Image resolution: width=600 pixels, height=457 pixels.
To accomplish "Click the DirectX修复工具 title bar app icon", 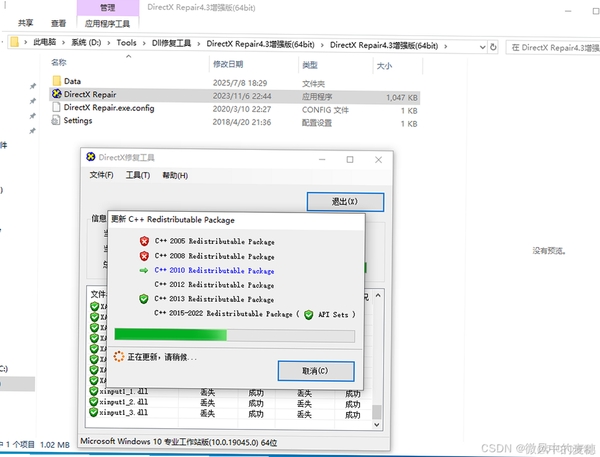I will pyautogui.click(x=91, y=157).
